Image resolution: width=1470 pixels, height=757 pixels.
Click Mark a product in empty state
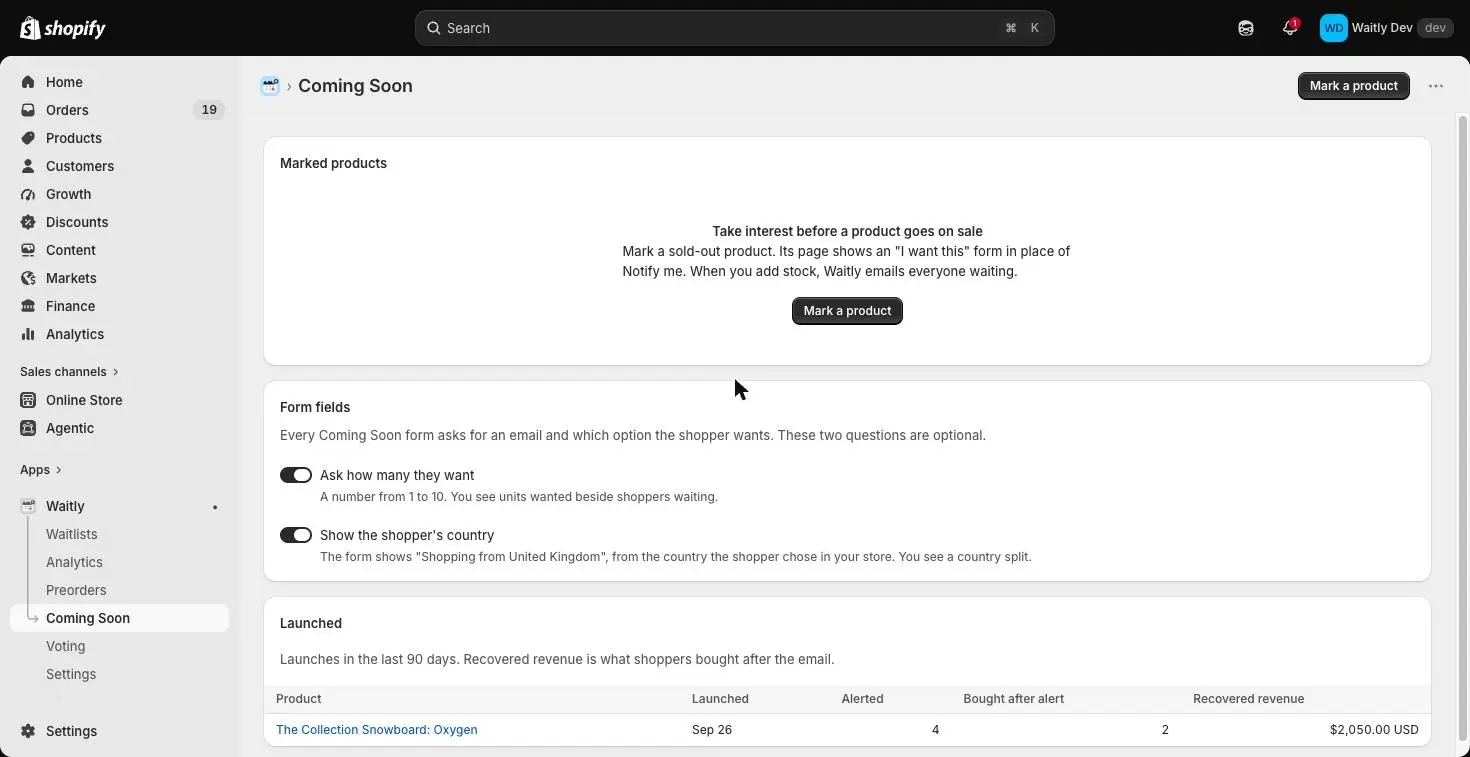coord(847,311)
